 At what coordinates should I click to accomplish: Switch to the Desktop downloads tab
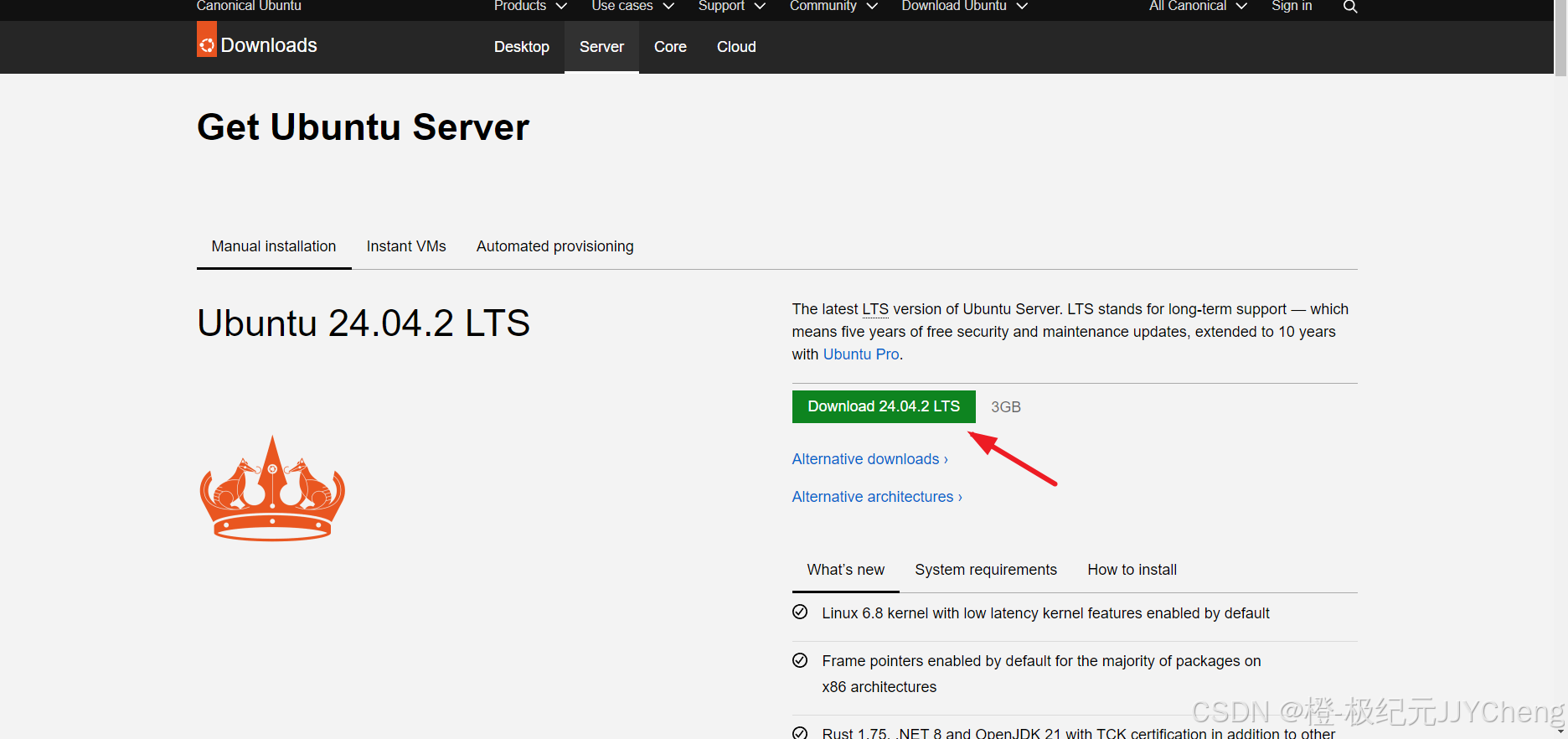[522, 47]
